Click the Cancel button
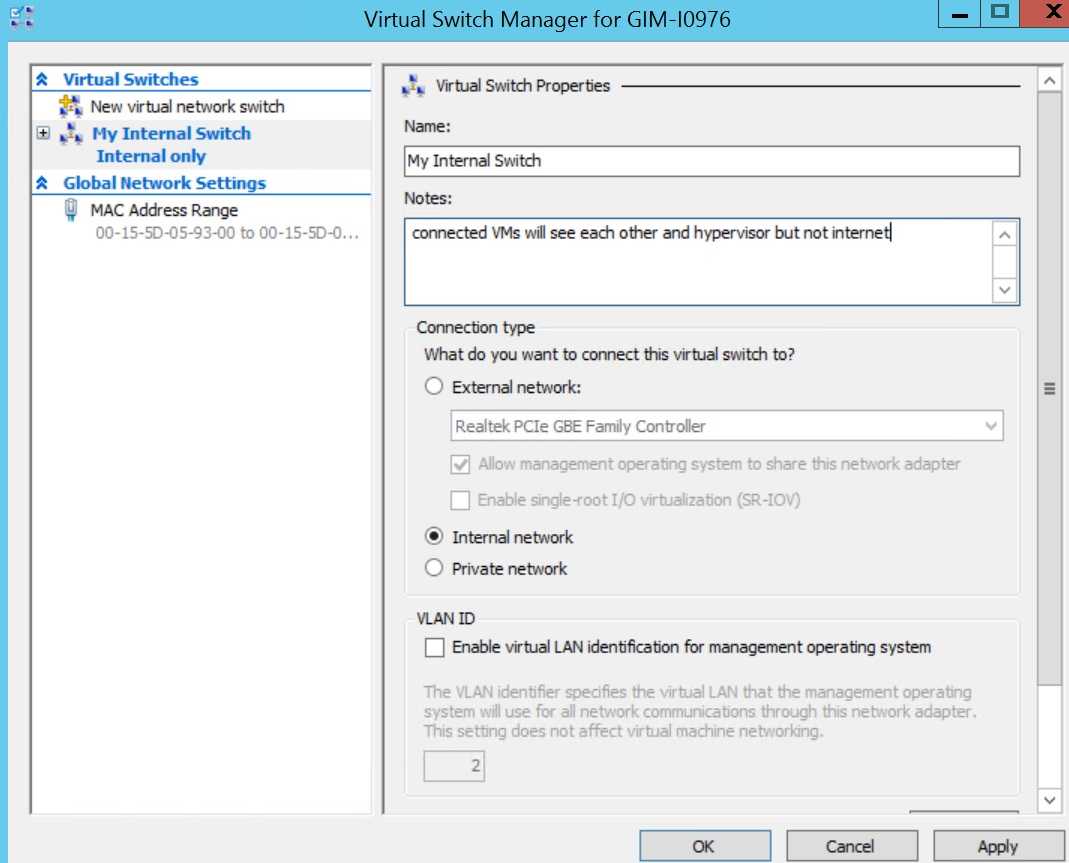1069x863 pixels. tap(850, 846)
